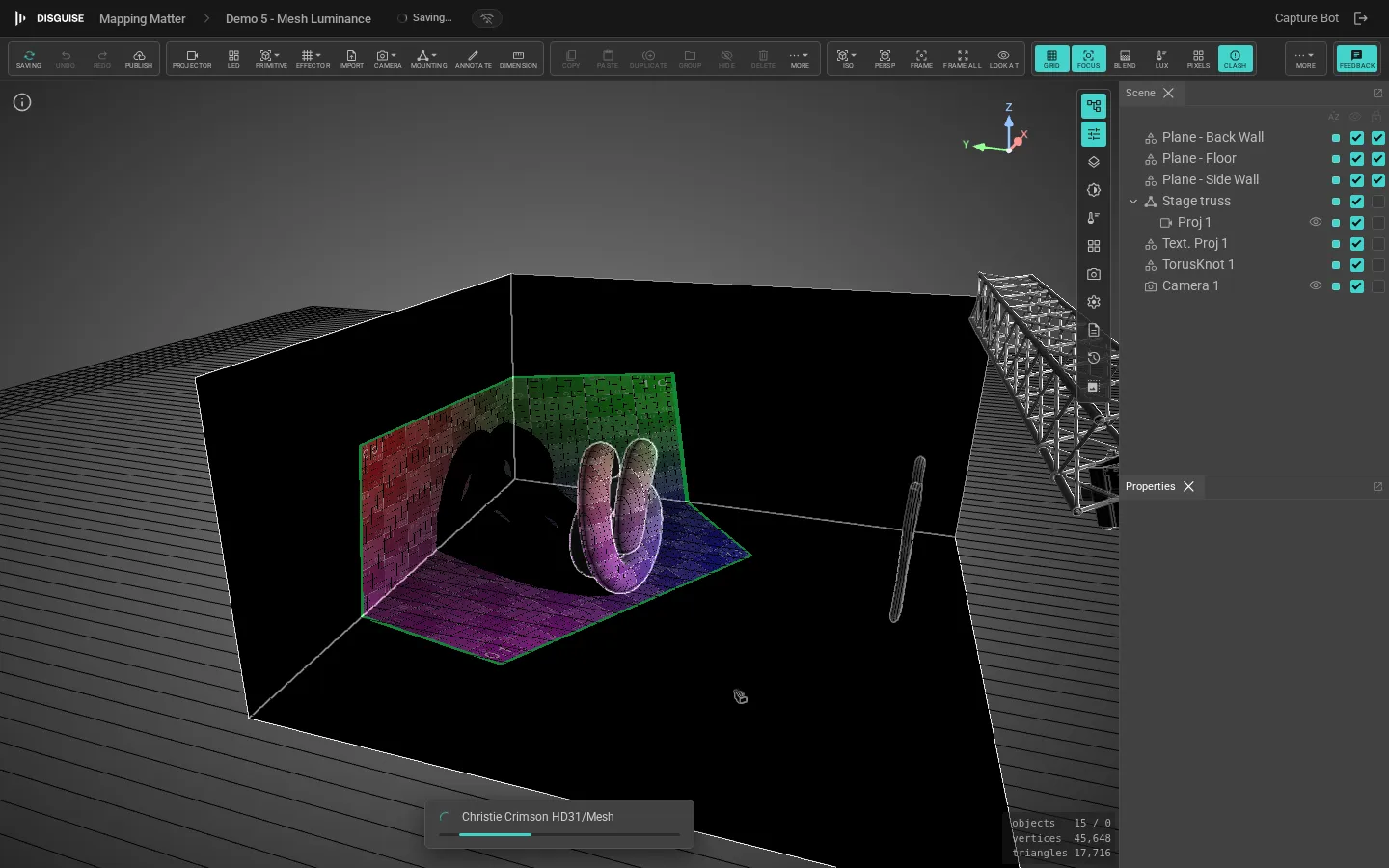
Task: Open the settings gear sidebar panel
Action: 1094,302
